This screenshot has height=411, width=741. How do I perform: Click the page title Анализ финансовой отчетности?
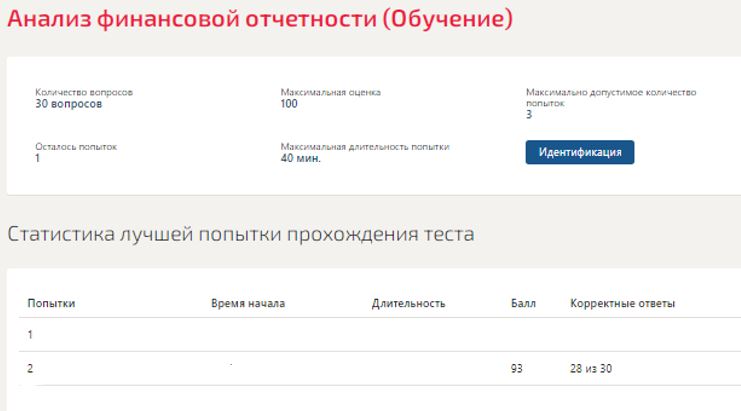point(260,19)
